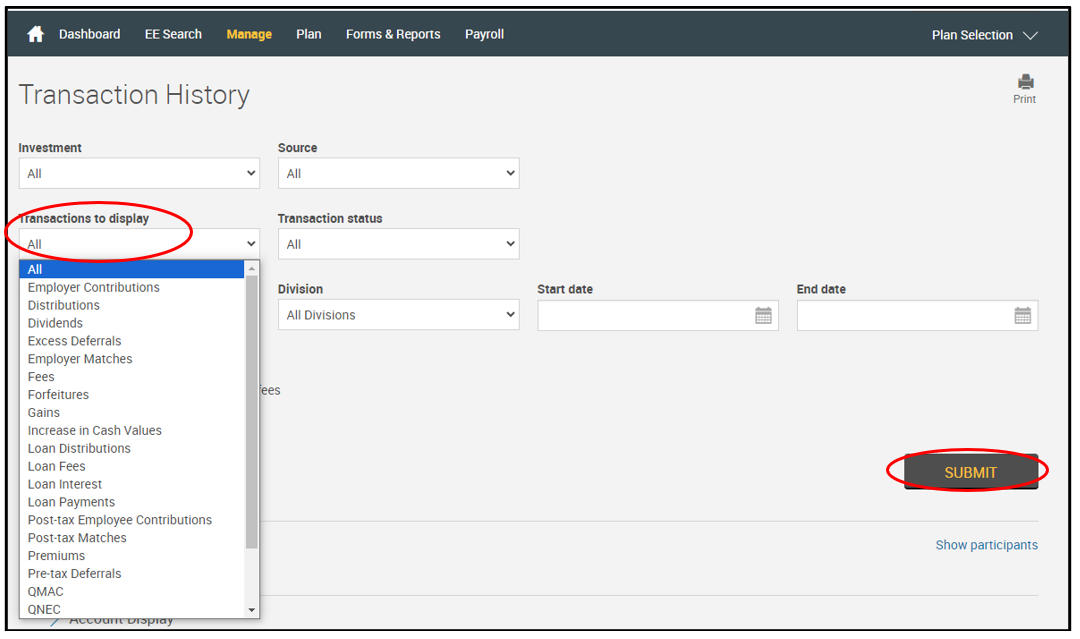Expand the Transaction status dropdown
This screenshot has height=639, width=1080.
(398, 244)
